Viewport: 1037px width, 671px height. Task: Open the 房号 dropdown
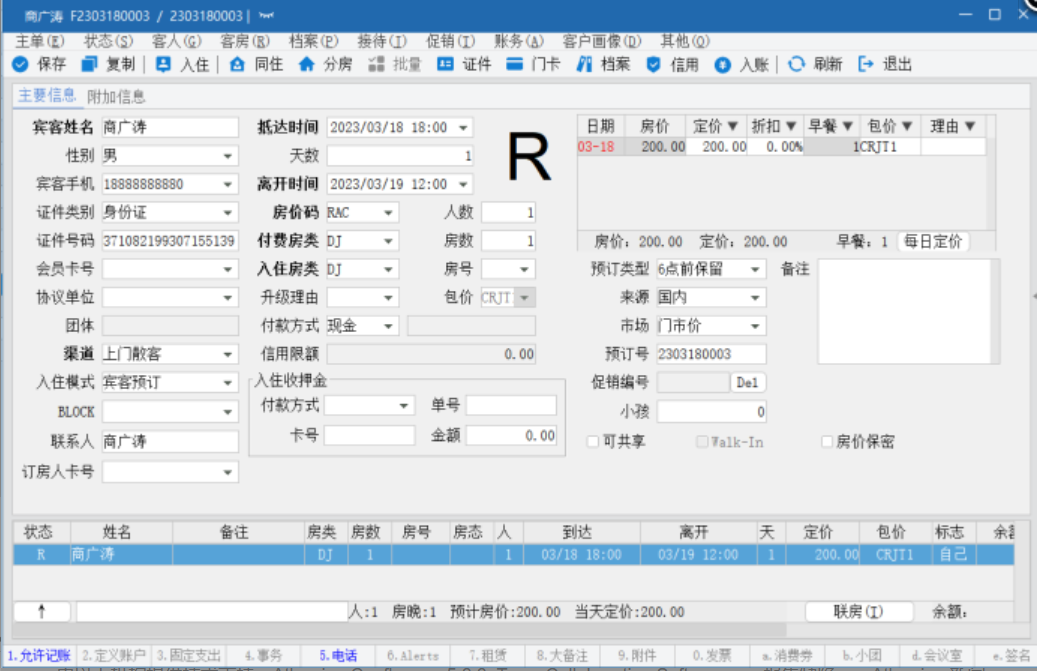point(524,270)
